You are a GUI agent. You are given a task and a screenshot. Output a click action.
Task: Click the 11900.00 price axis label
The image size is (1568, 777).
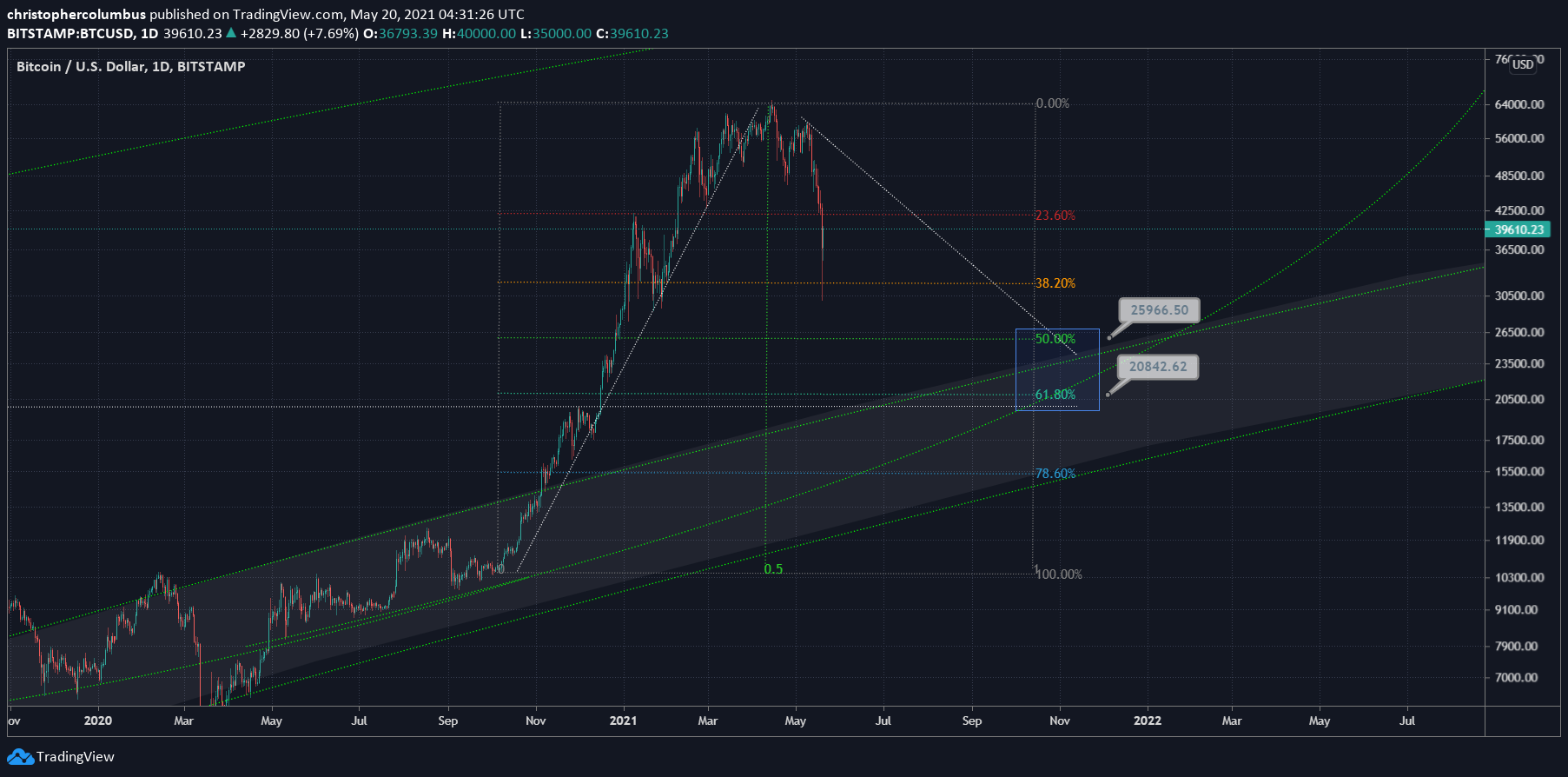click(1518, 540)
